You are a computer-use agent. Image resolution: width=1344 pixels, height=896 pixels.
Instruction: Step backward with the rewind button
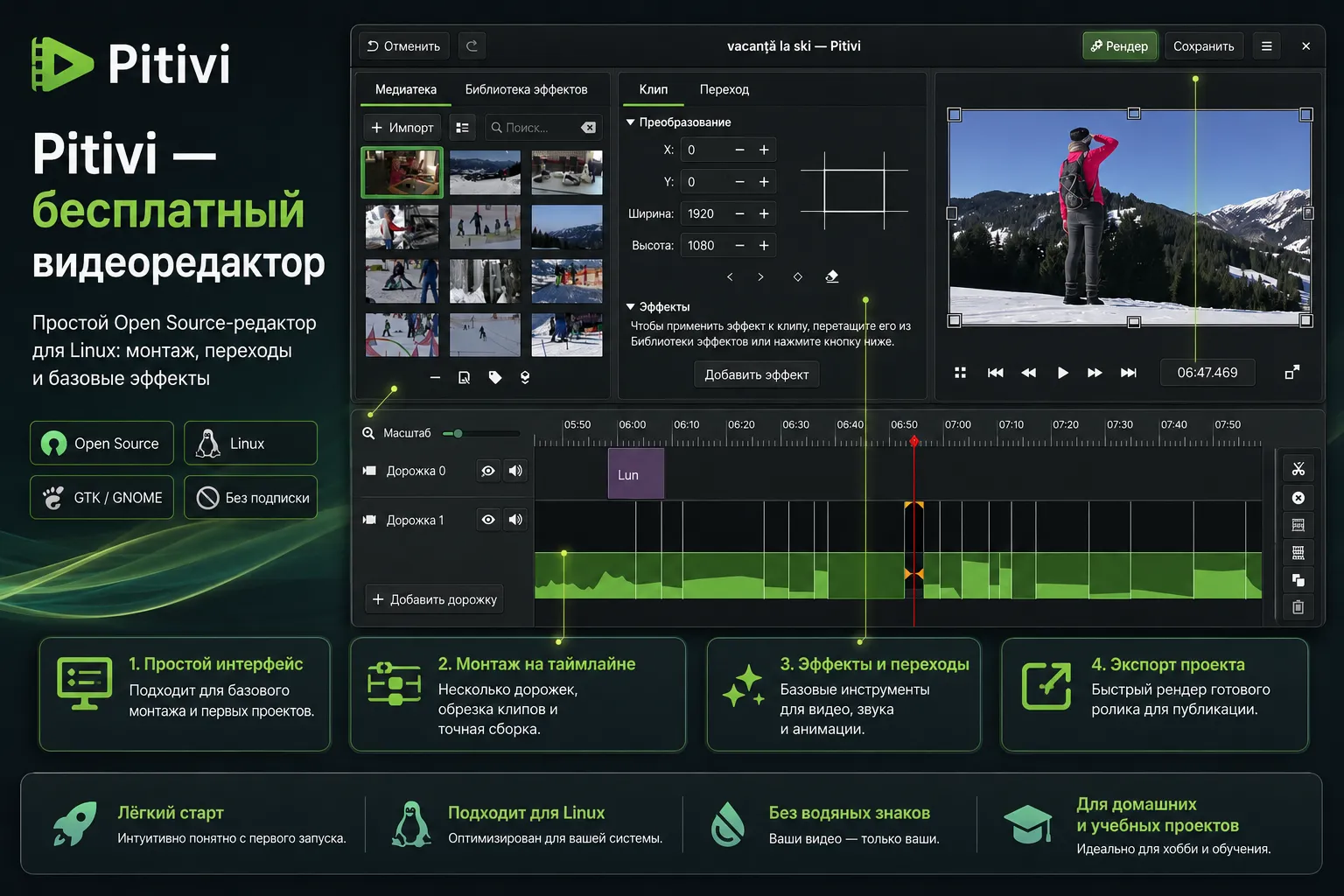tap(1028, 373)
